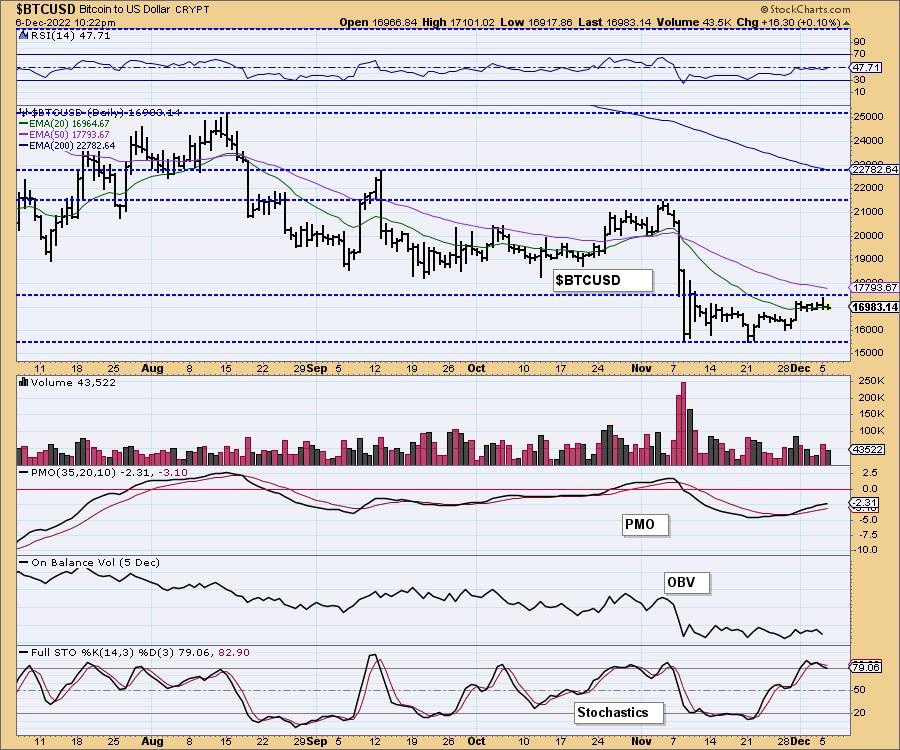The width and height of the screenshot is (900, 750).
Task: Click the 6-Dec-2022 10:22pm timestamp
Action: (65, 23)
